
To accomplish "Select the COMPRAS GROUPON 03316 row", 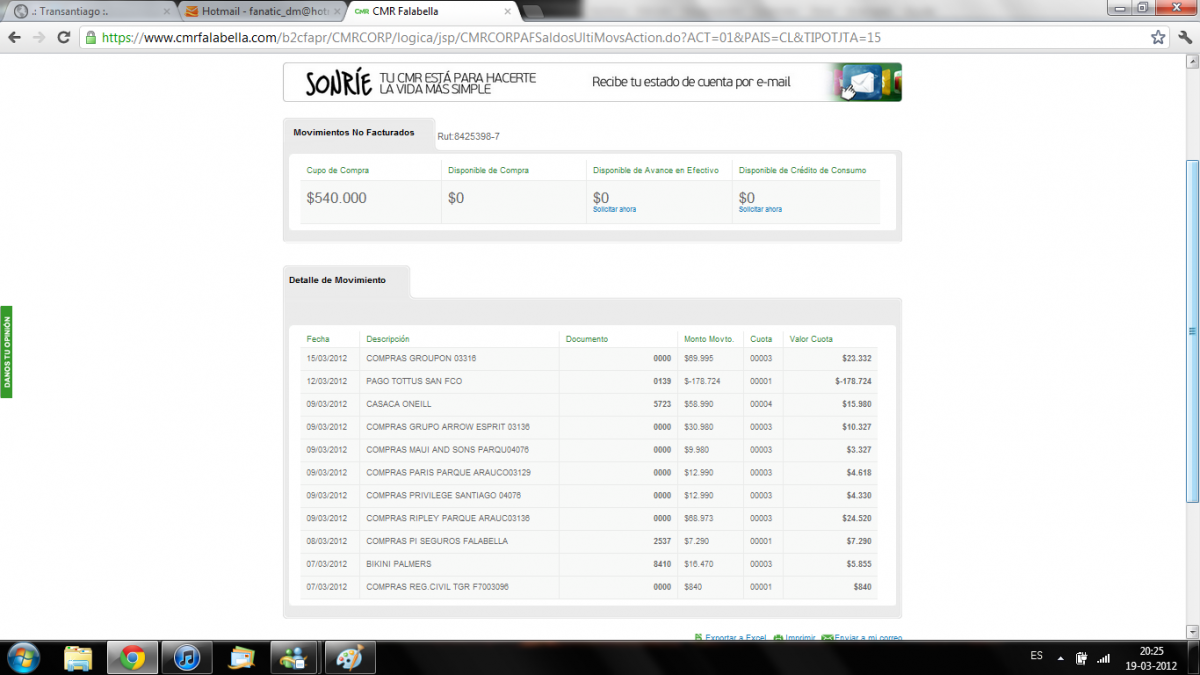I will tap(589, 359).
